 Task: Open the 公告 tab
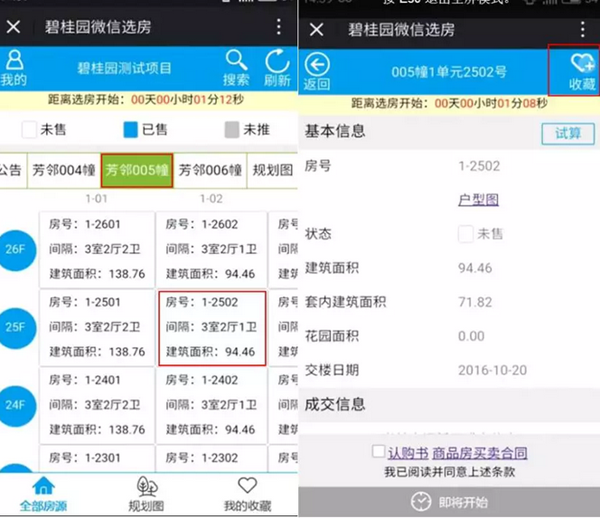click(11, 170)
